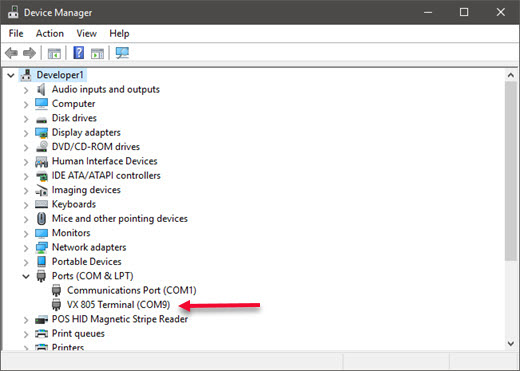Open the View menu
This screenshot has height=371, width=520.
pyautogui.click(x=86, y=33)
